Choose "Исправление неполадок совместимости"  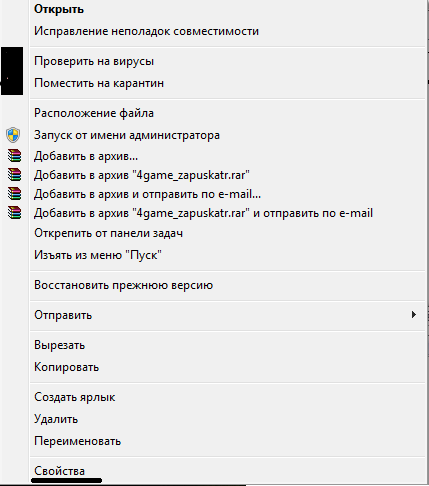146,31
